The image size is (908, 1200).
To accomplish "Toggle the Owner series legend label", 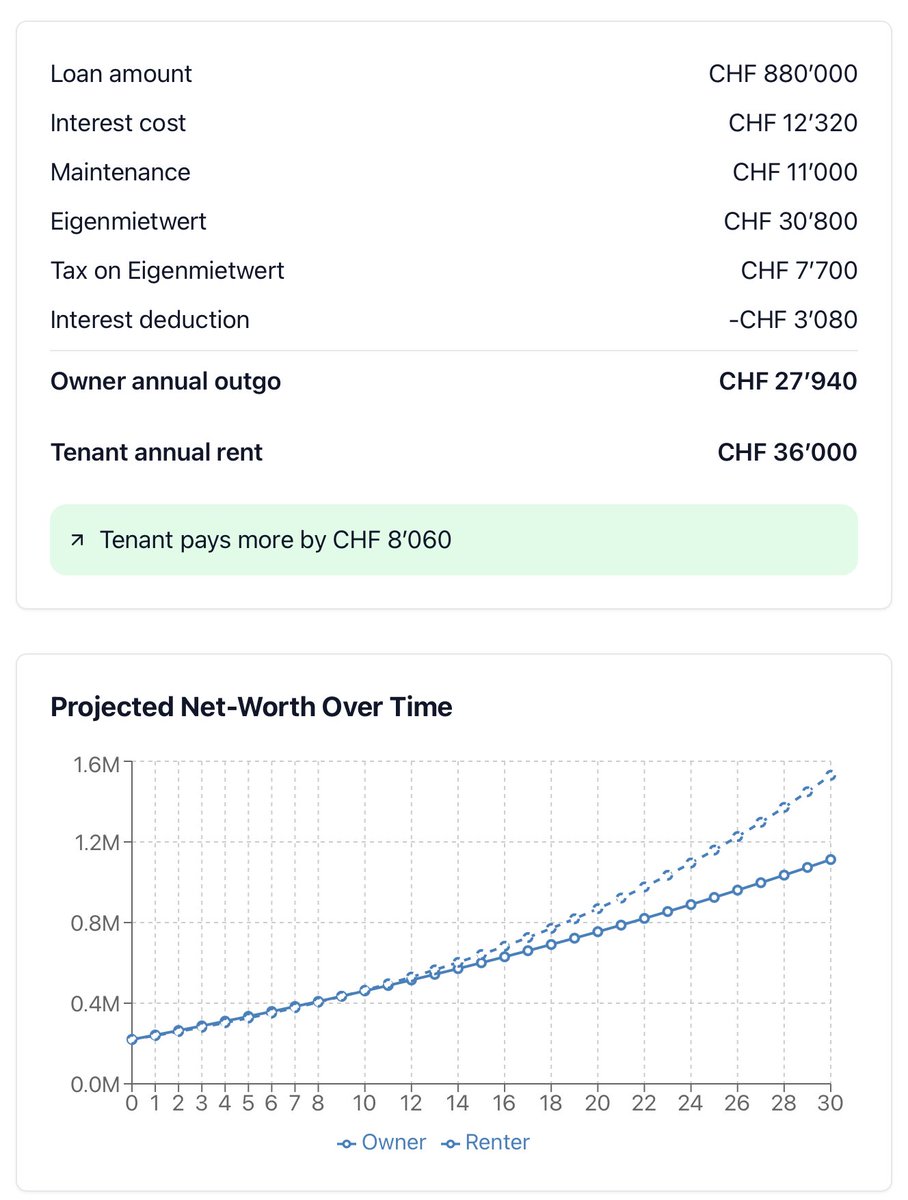I will [x=393, y=1143].
